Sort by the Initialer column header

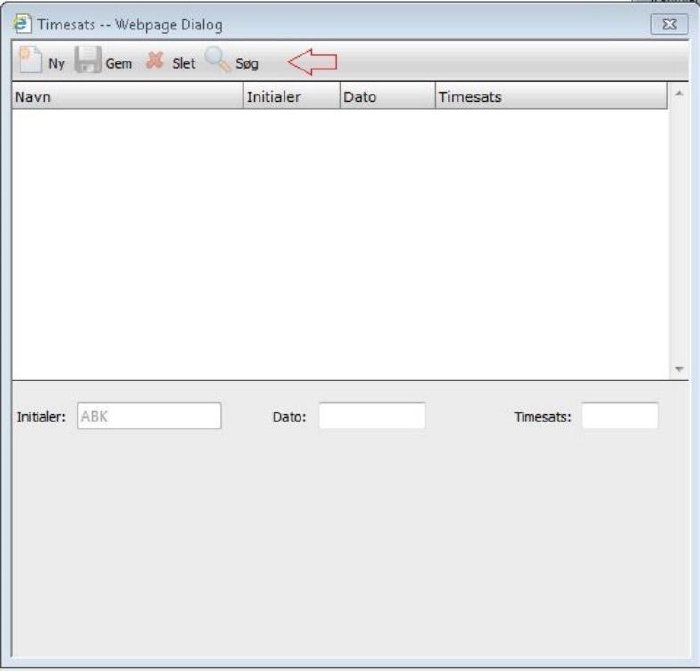(x=291, y=97)
